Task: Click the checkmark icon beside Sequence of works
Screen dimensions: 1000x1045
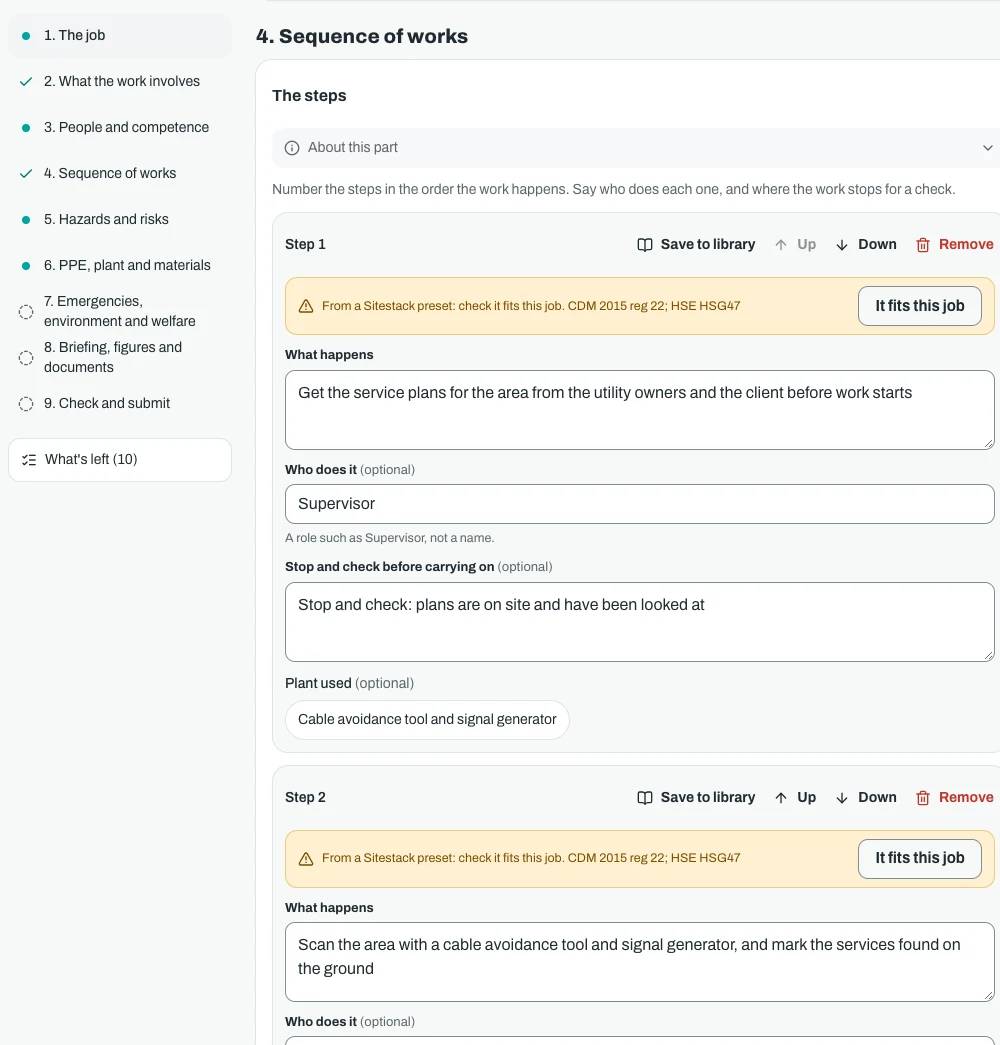Action: [26, 173]
